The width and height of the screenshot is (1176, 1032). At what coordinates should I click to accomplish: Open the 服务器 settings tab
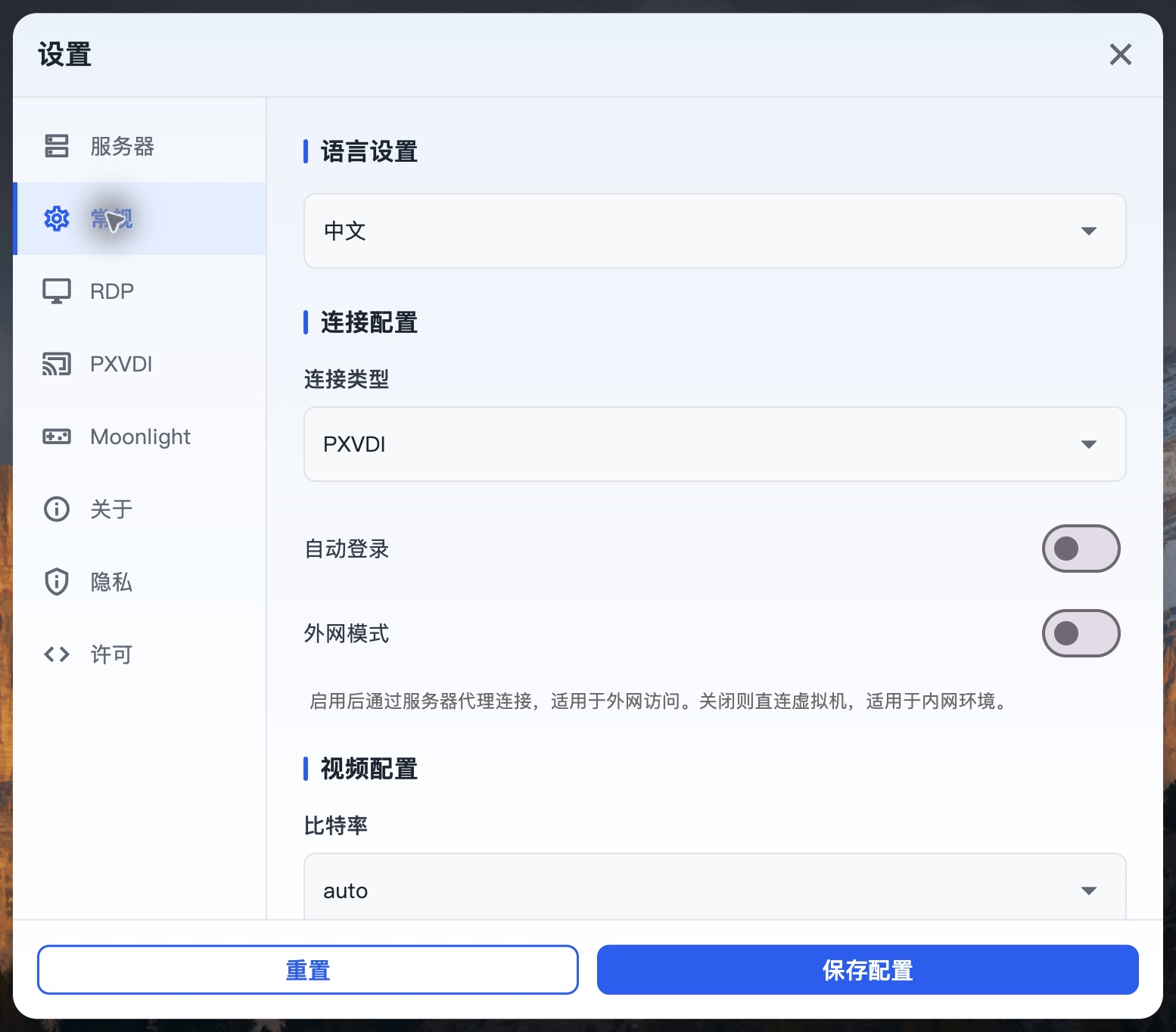[x=139, y=146]
